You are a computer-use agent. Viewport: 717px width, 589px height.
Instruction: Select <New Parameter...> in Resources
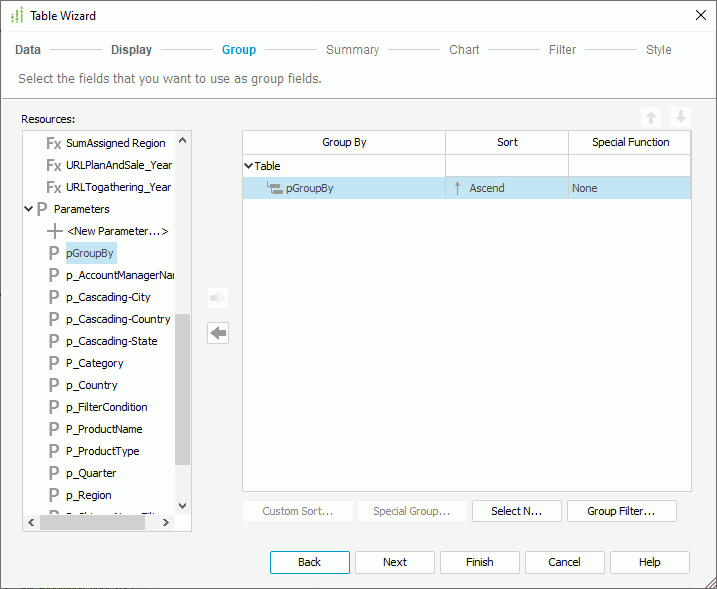(x=118, y=231)
